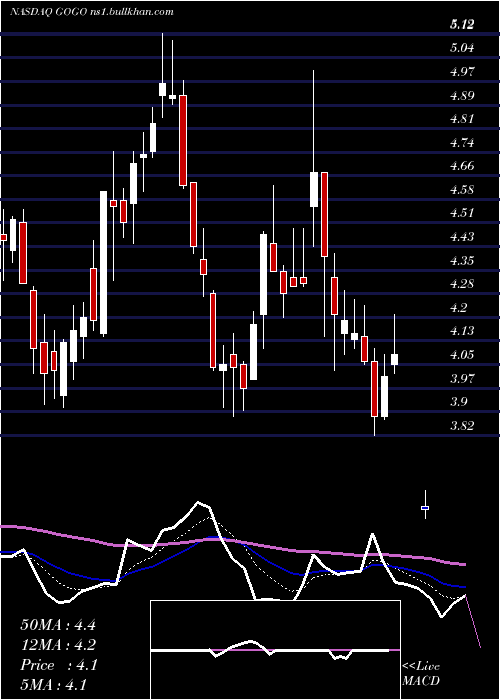This screenshot has width=500, height=700.
Task: Click the 4.51 price axis label
Action: point(462,213)
